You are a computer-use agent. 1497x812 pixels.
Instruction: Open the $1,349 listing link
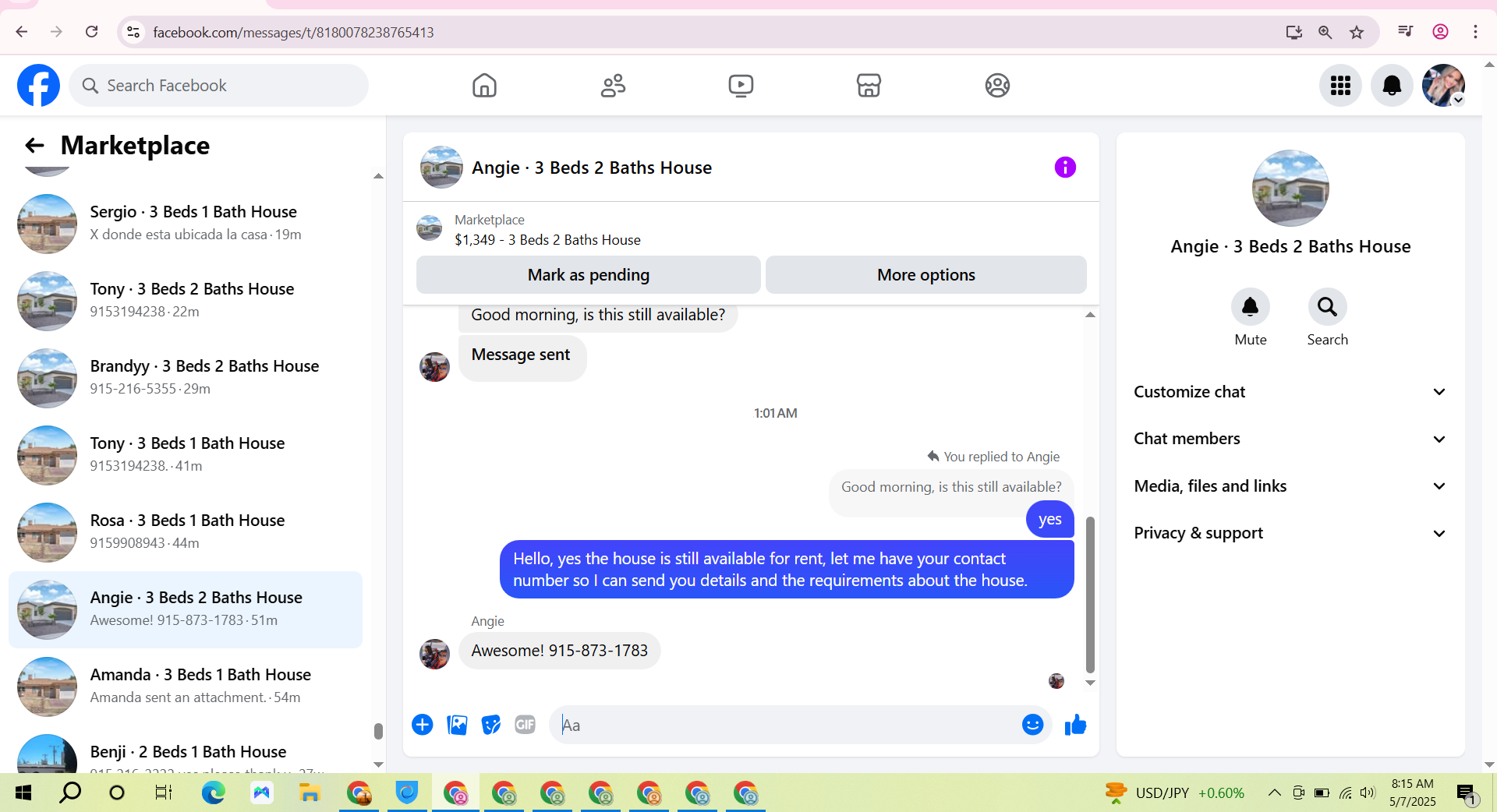click(547, 240)
